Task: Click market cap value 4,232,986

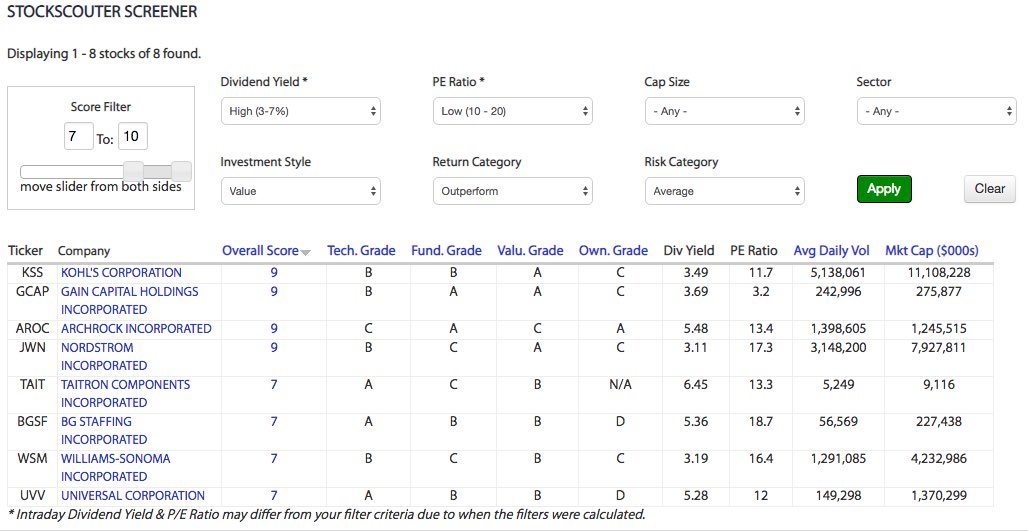Action: pos(939,458)
